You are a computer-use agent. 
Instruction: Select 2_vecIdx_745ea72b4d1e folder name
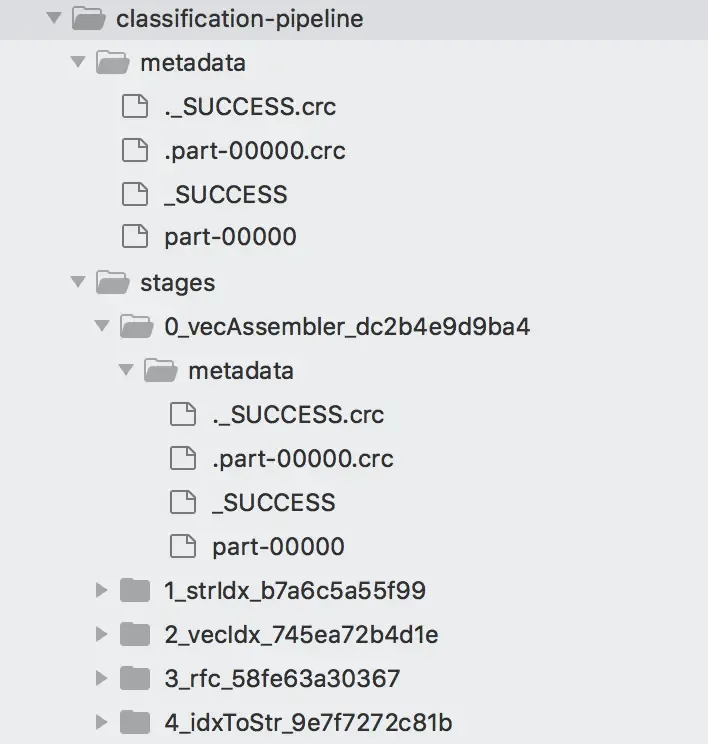(x=301, y=634)
